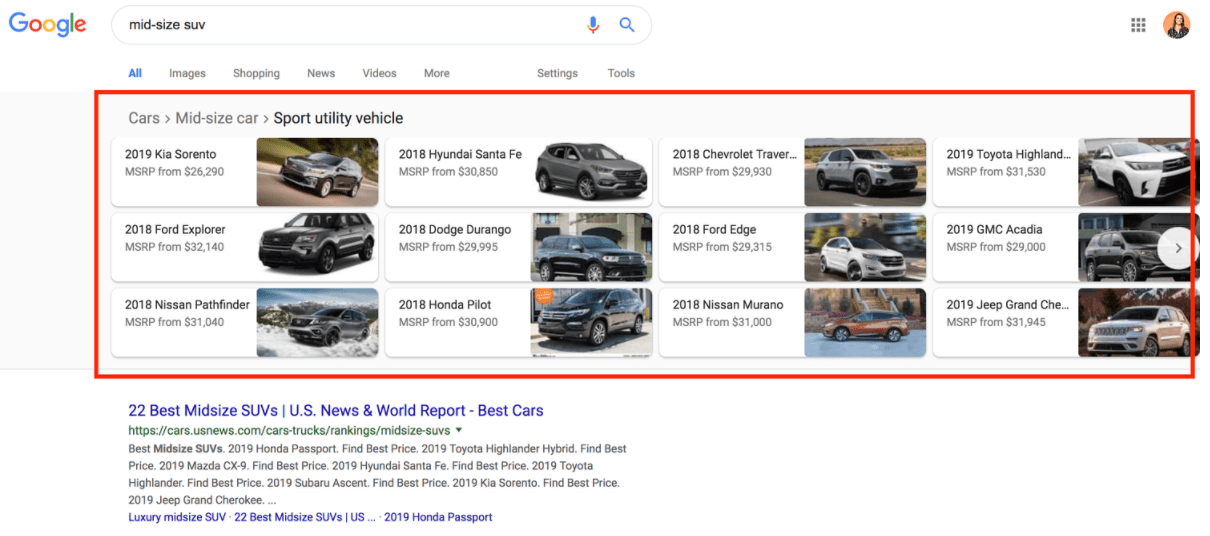The width and height of the screenshot is (1210, 536).
Task: Expand the result URL dropdown arrow
Action: tap(459, 431)
